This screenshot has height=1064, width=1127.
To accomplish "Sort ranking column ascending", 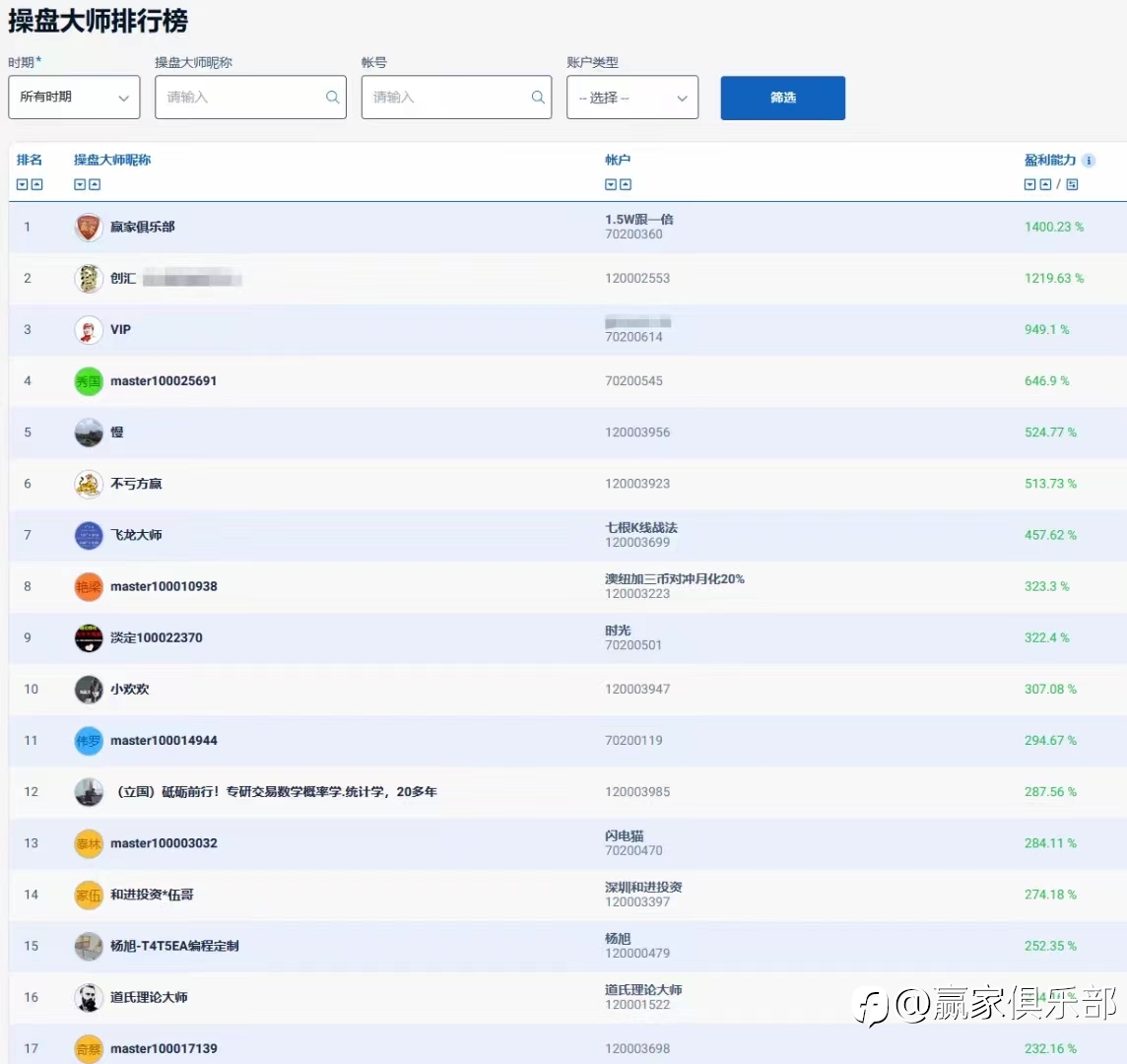I will click(36, 185).
